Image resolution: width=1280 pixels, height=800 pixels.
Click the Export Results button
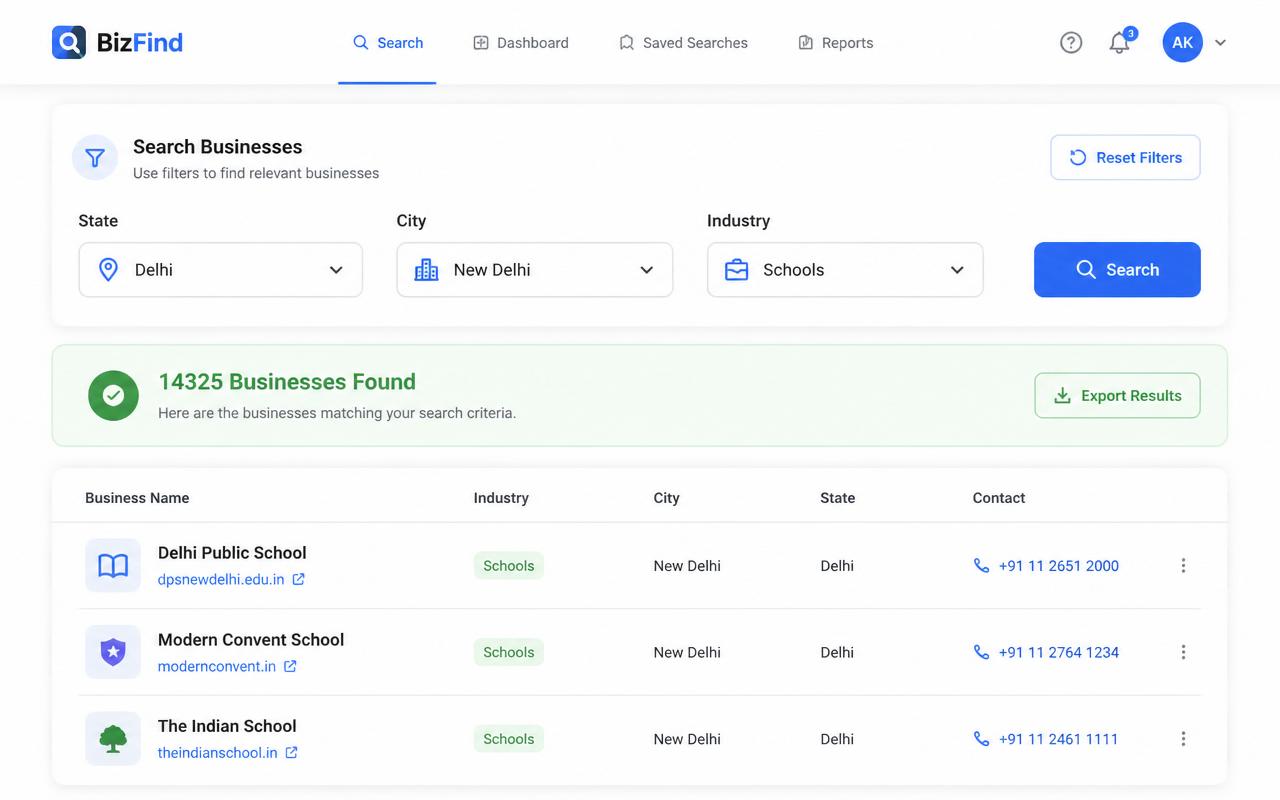tap(1117, 396)
